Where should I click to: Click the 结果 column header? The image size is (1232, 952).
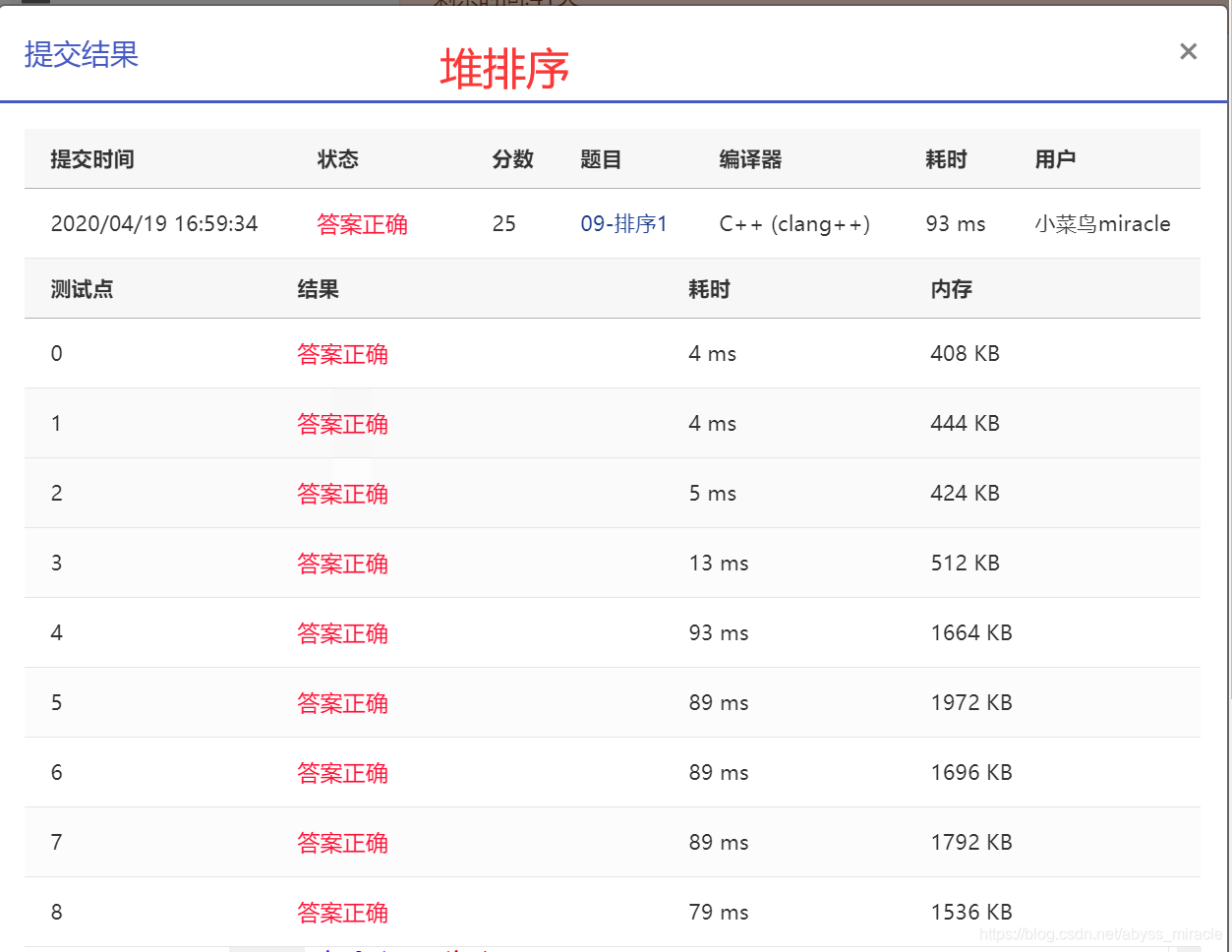pyautogui.click(x=318, y=289)
